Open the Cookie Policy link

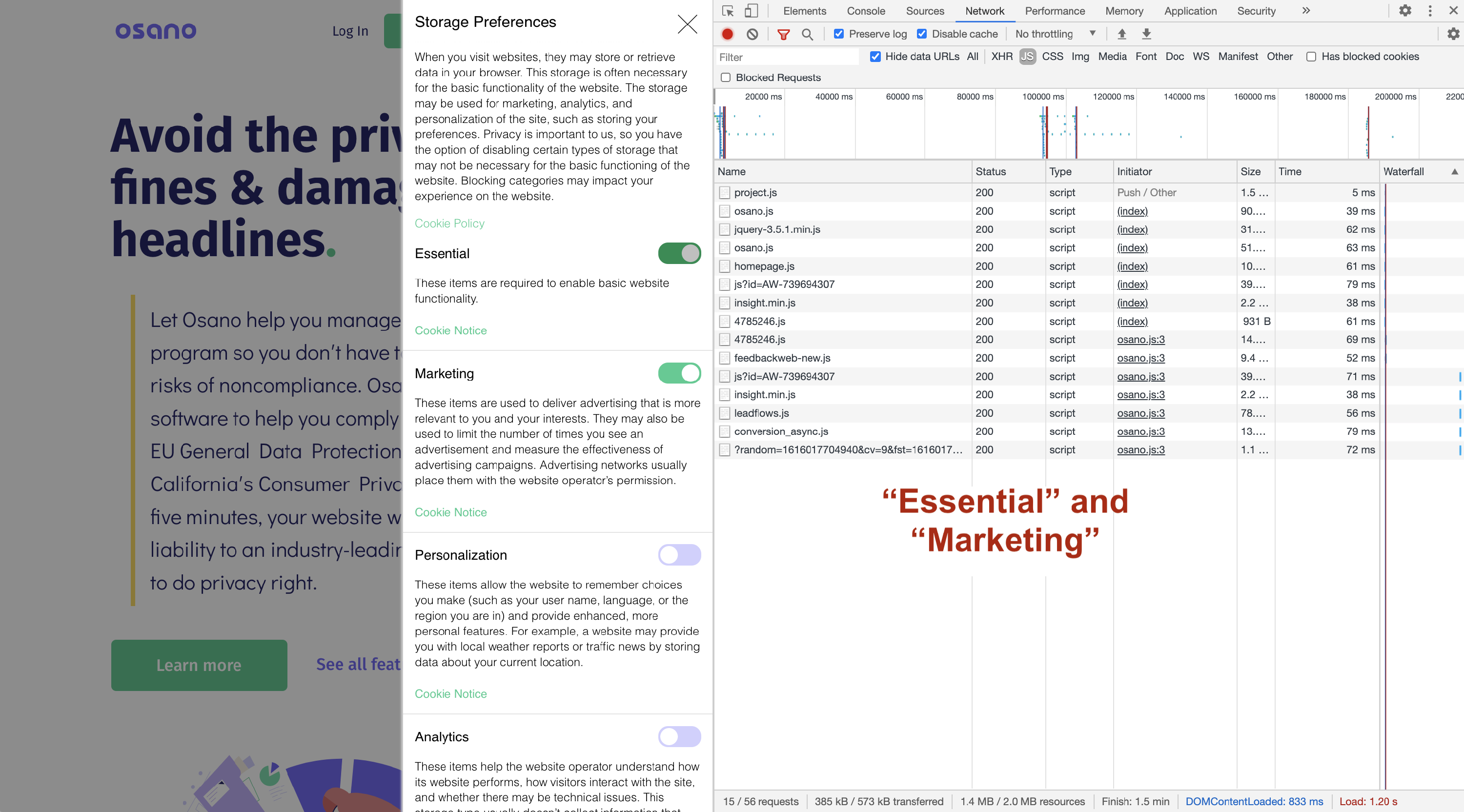[x=449, y=223]
